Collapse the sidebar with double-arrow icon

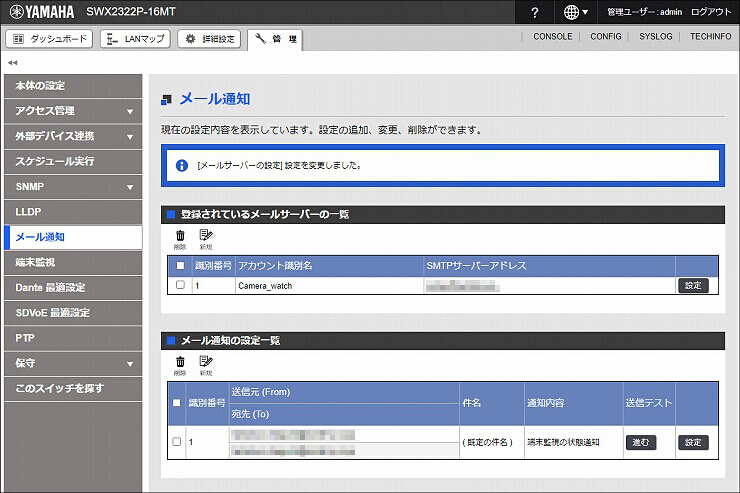(12, 62)
